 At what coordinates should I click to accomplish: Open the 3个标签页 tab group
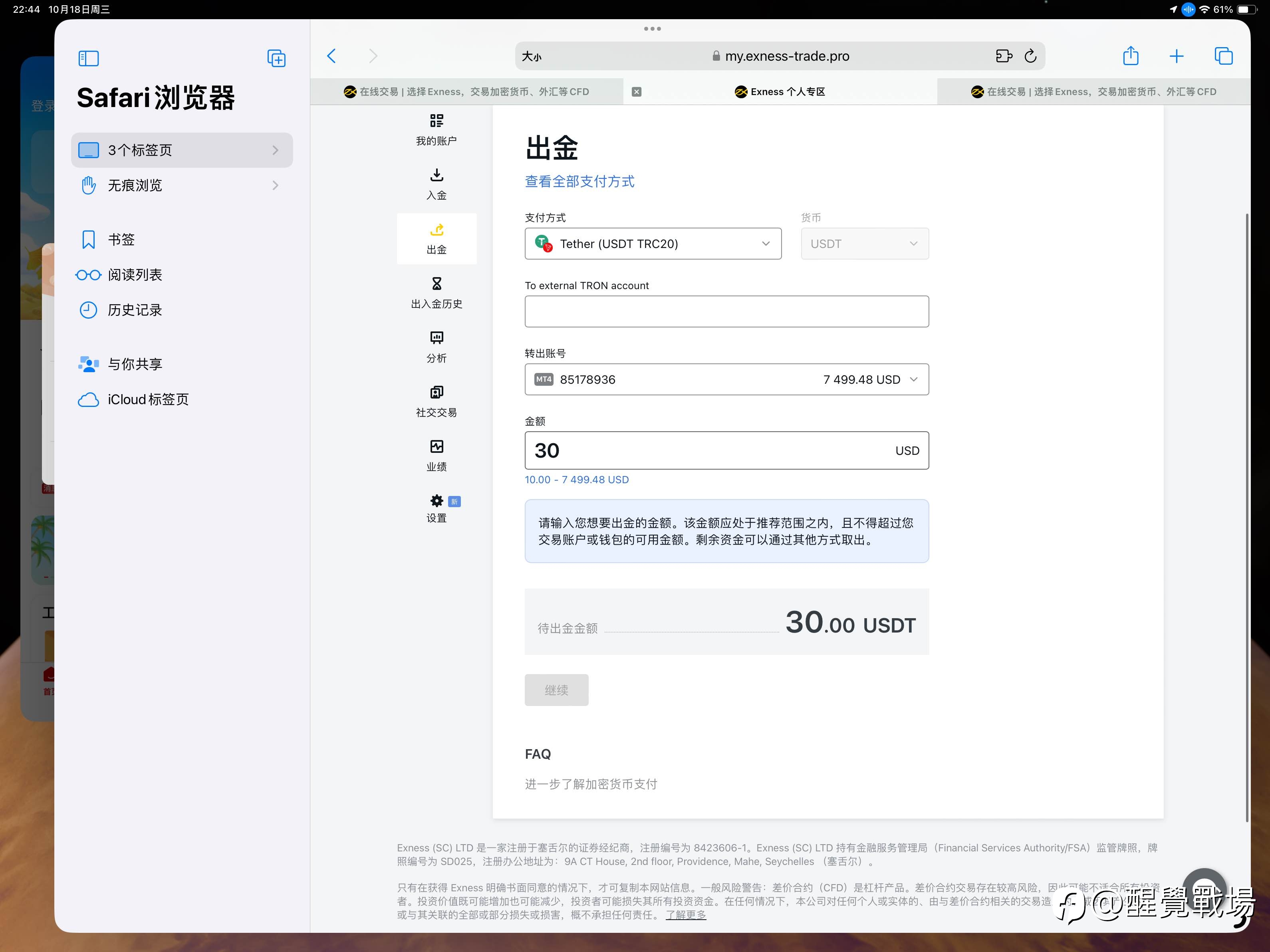pyautogui.click(x=182, y=150)
